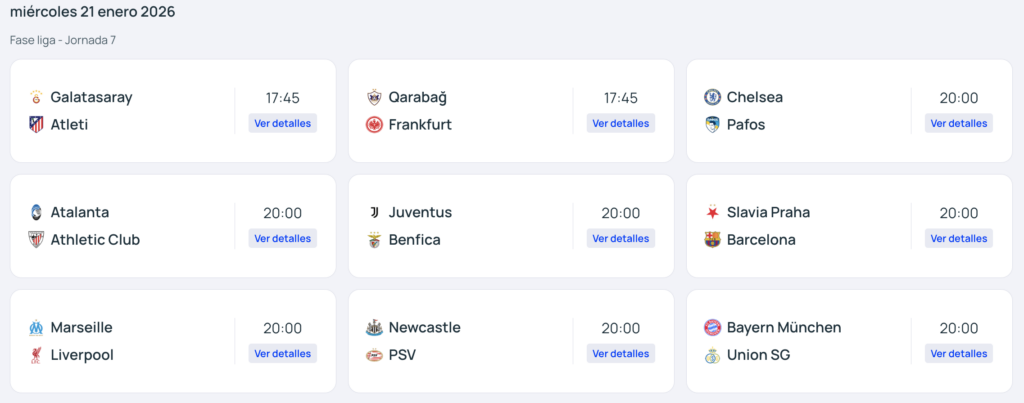View details of Slavia Praha vs Barcelona
Image resolution: width=1024 pixels, height=403 pixels.
point(959,239)
